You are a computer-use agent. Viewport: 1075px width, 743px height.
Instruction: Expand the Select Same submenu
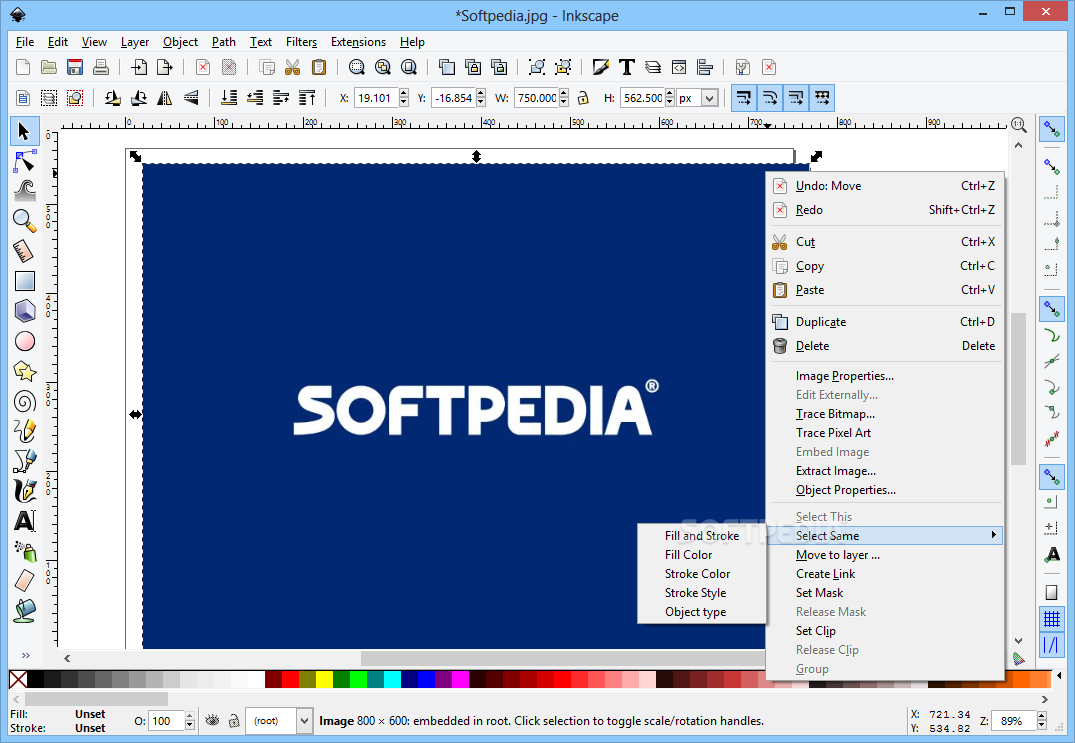pyautogui.click(x=886, y=535)
